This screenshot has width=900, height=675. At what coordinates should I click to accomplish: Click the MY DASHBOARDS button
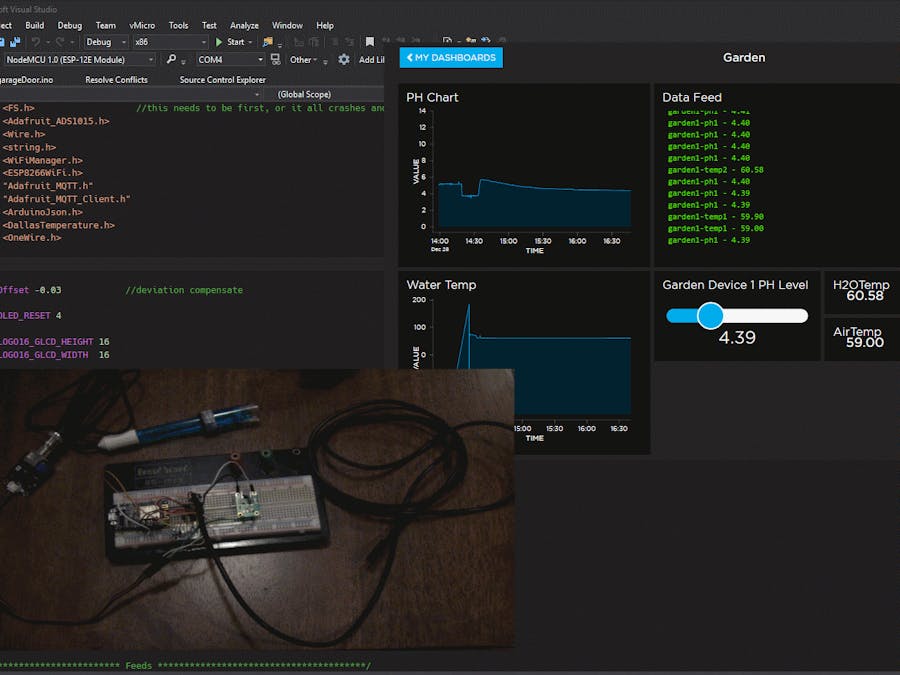450,57
